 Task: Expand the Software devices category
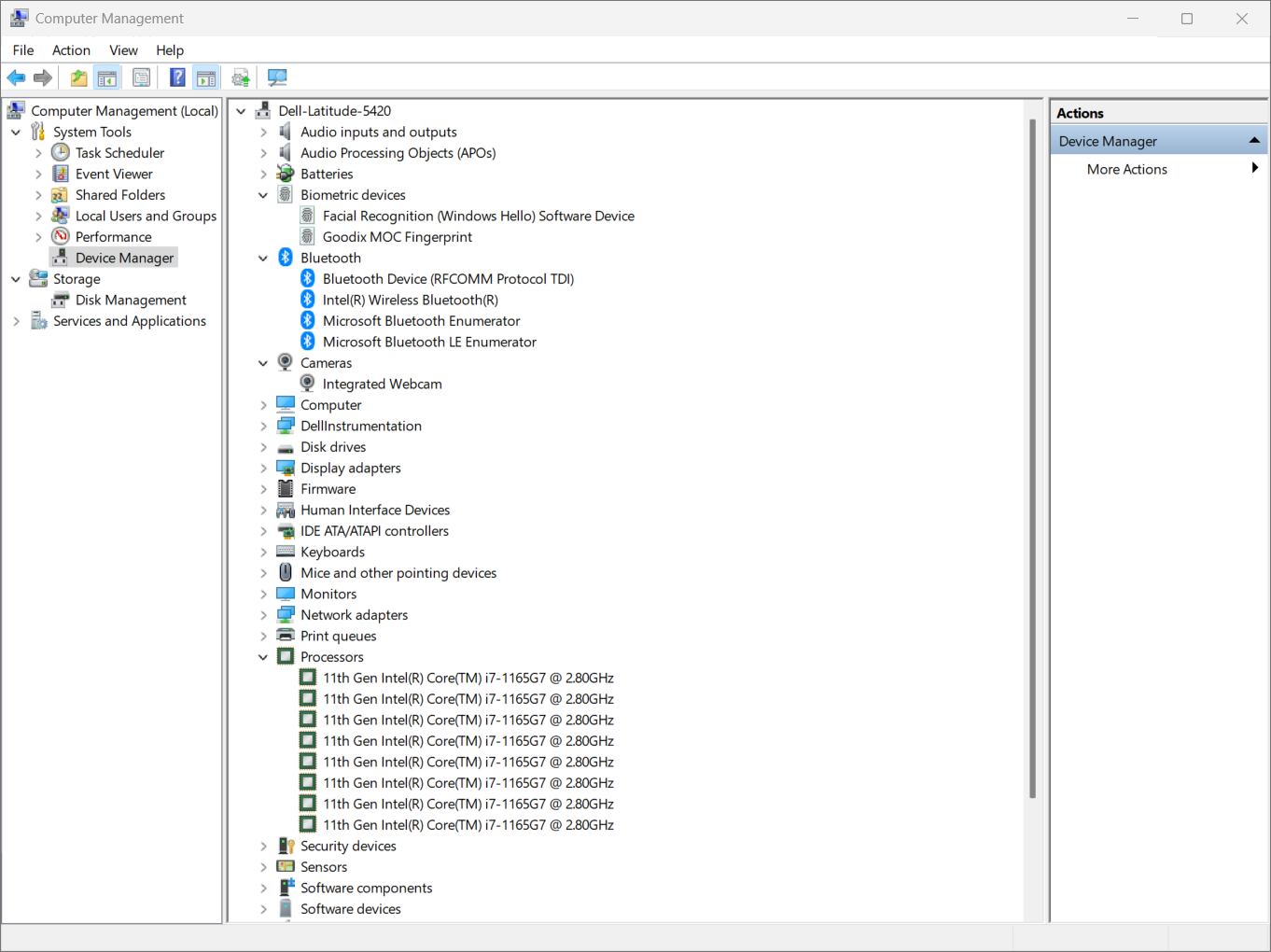click(263, 909)
